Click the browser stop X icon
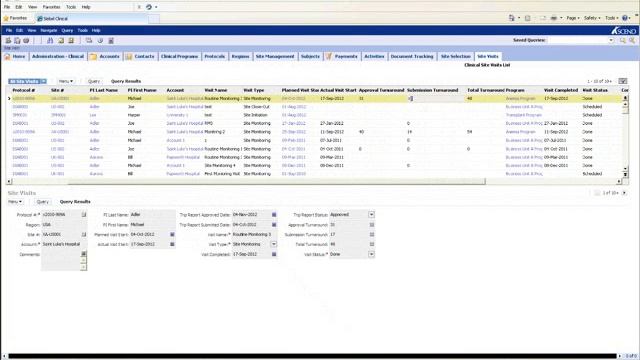The image size is (640, 360). 139,7
